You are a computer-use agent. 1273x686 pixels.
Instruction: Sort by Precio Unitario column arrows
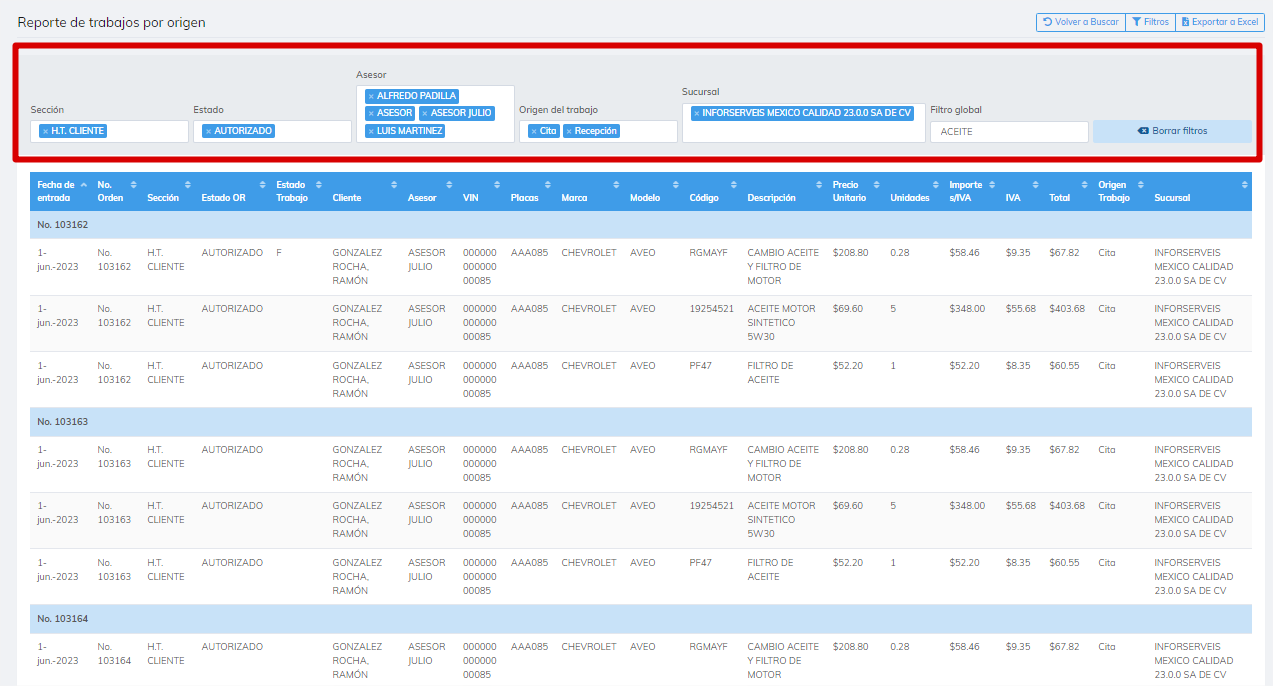tap(877, 185)
